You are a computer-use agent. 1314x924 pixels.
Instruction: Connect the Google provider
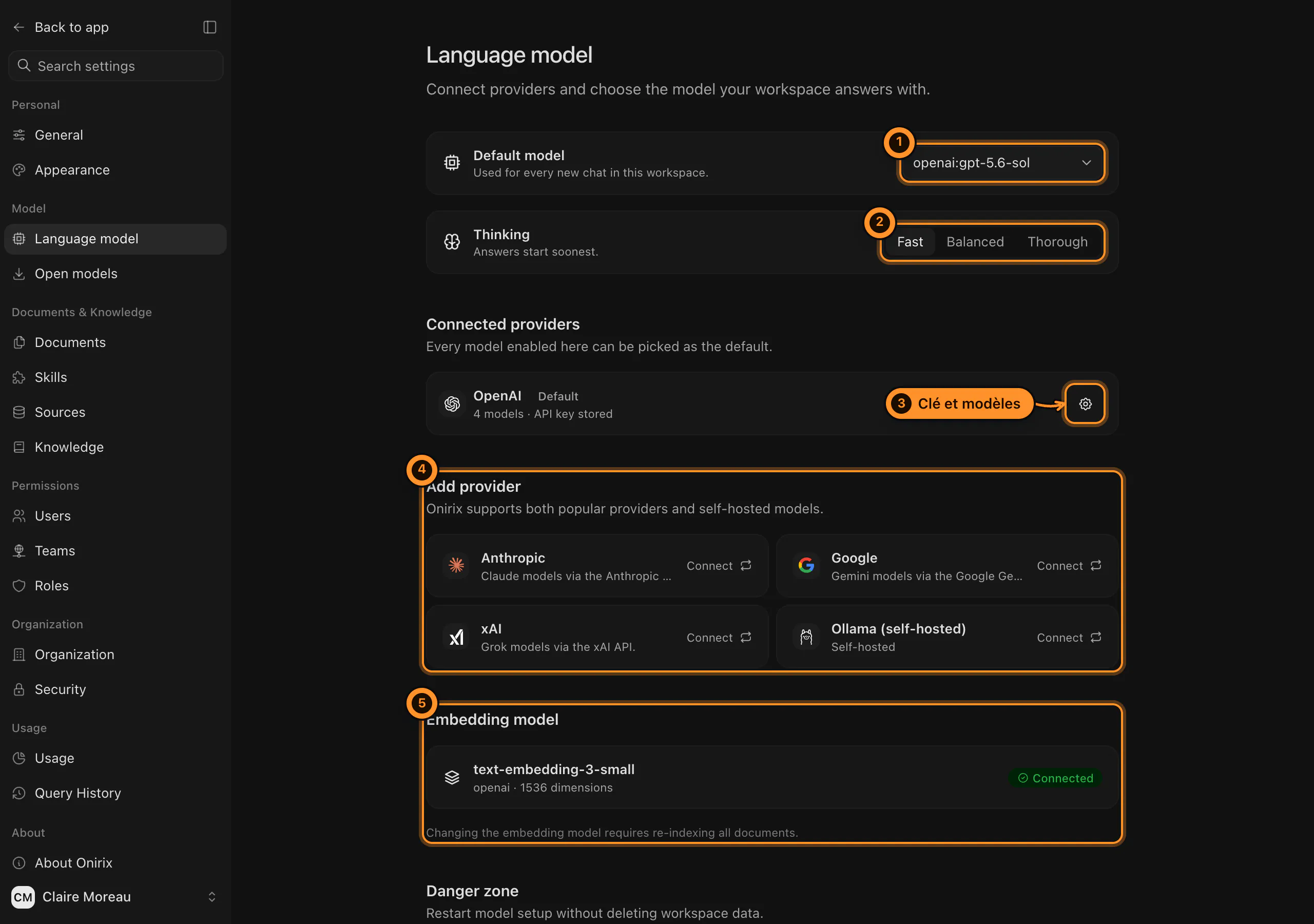point(1069,566)
